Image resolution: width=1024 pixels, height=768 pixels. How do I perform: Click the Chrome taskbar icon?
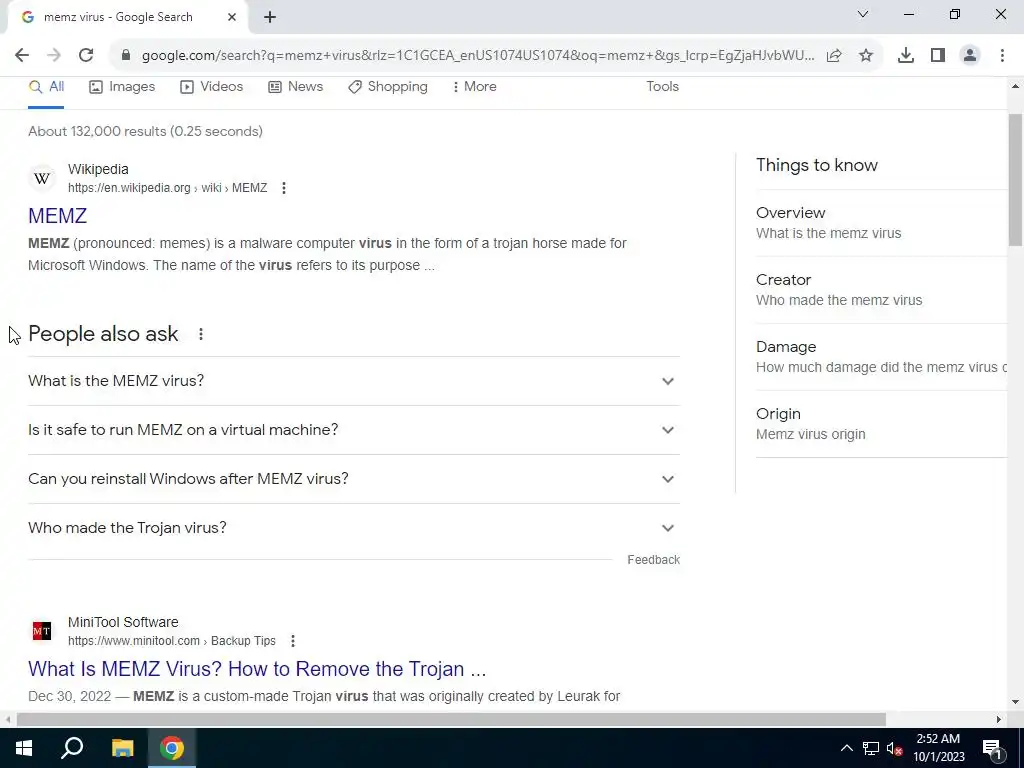point(172,748)
